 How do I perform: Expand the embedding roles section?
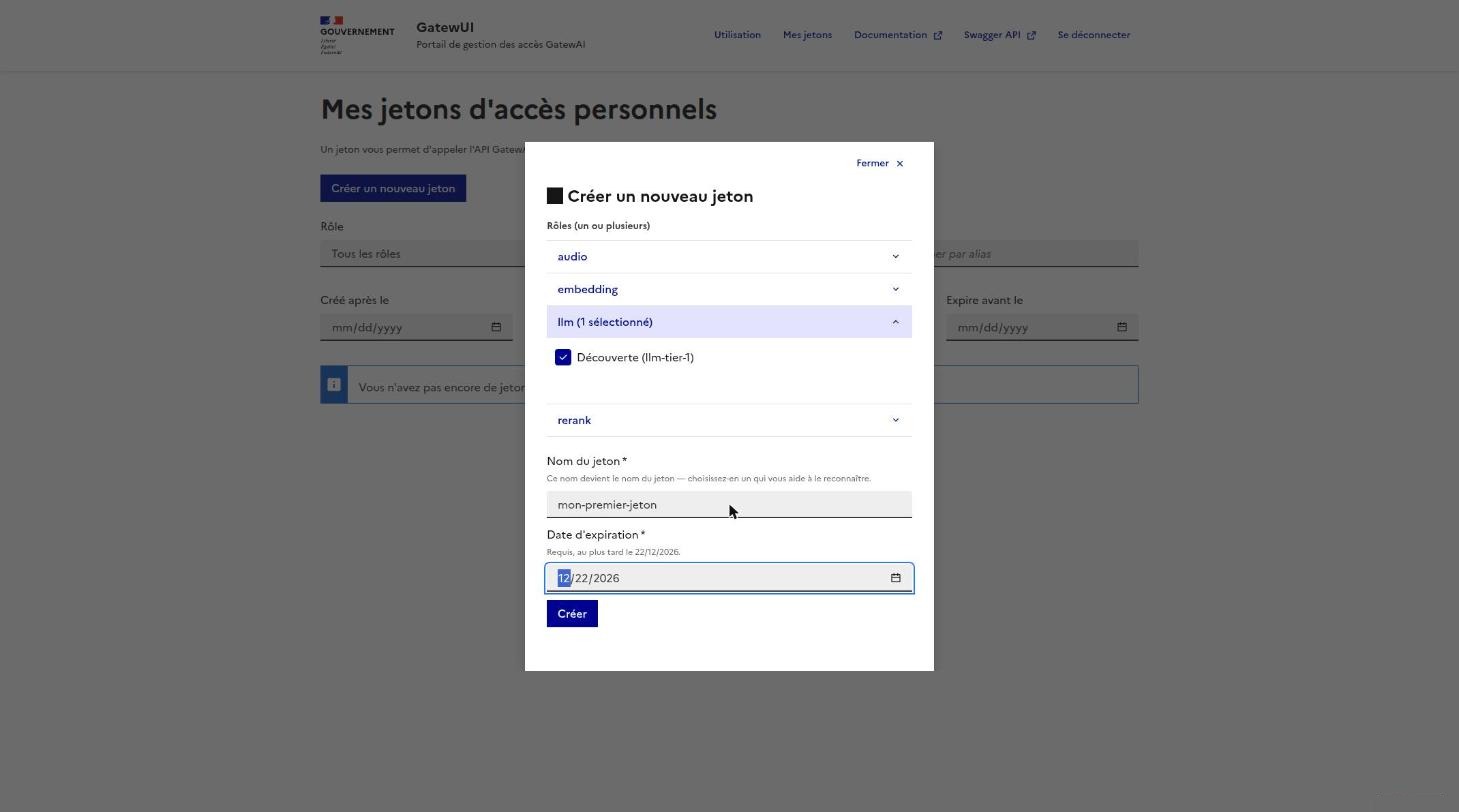click(729, 290)
